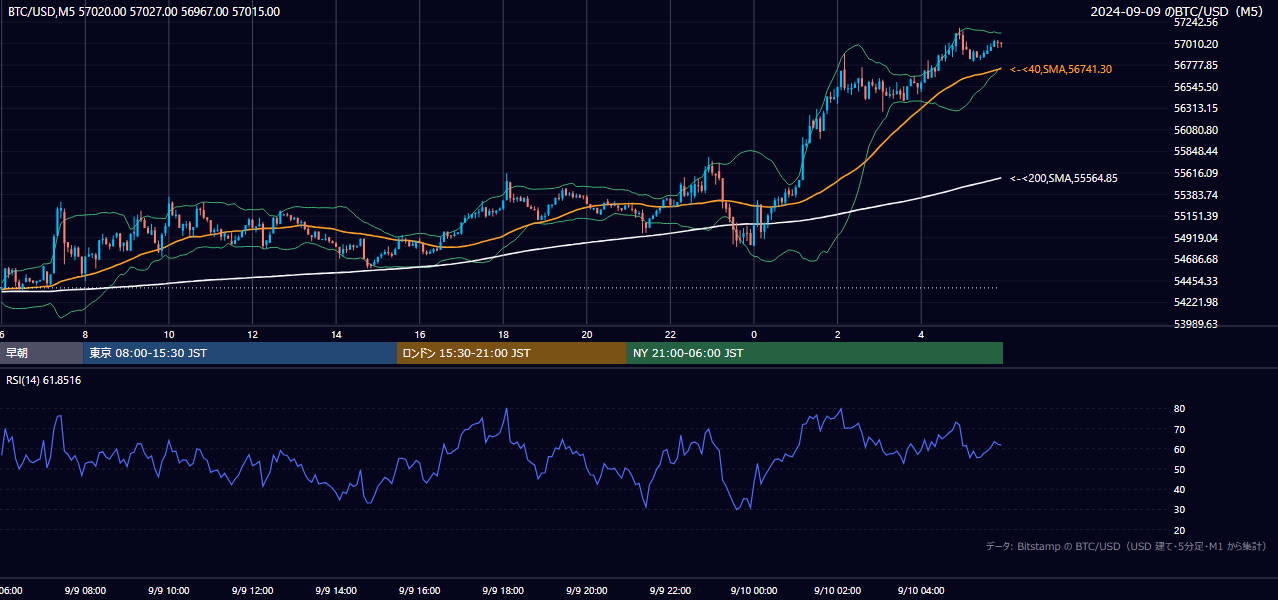
Task: Select the 東京 08:00-15:30 JST session bar
Action: (x=240, y=353)
